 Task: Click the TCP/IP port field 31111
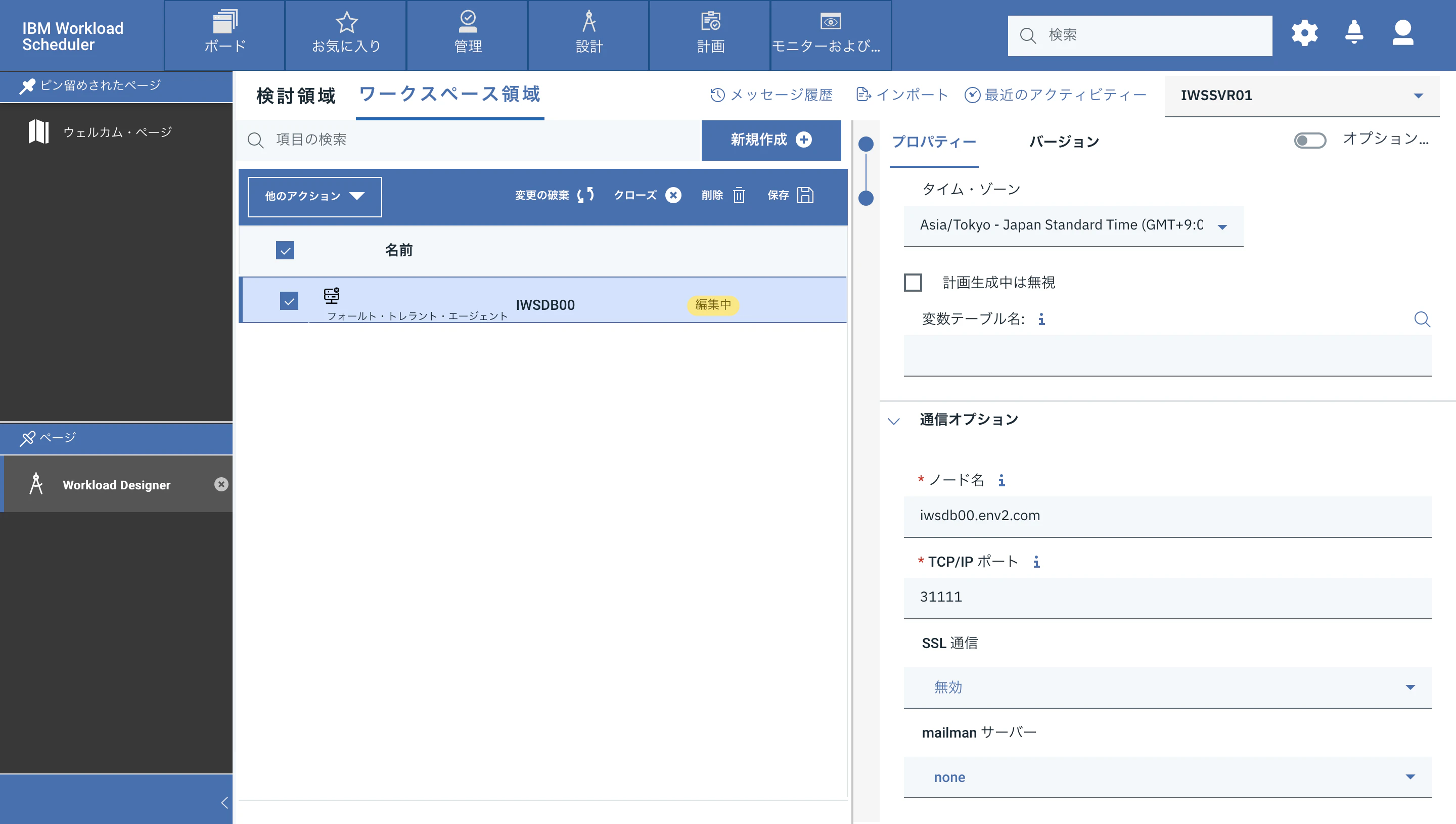[x=1167, y=598]
